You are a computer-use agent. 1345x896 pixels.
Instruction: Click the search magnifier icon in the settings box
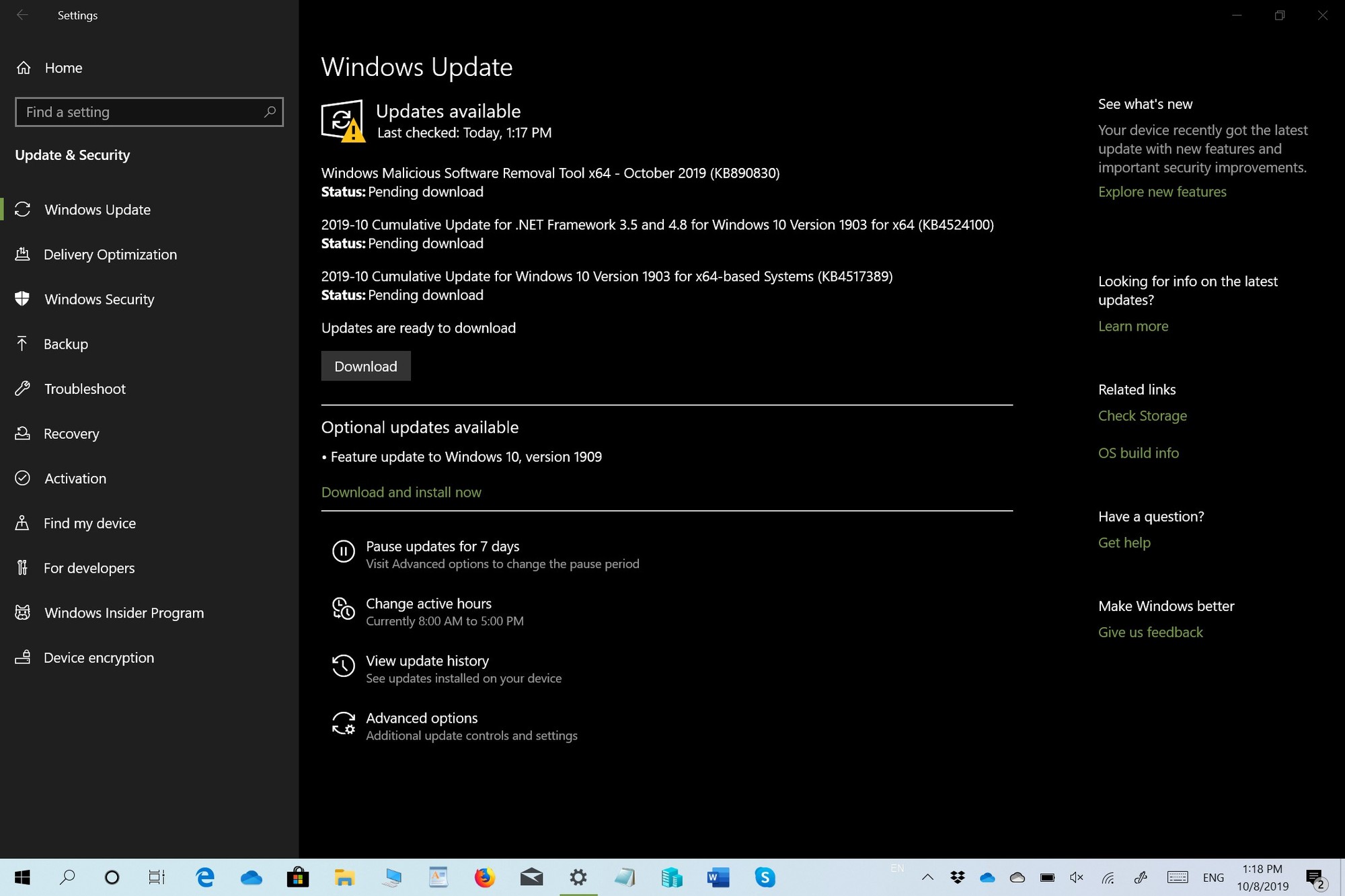pos(270,112)
